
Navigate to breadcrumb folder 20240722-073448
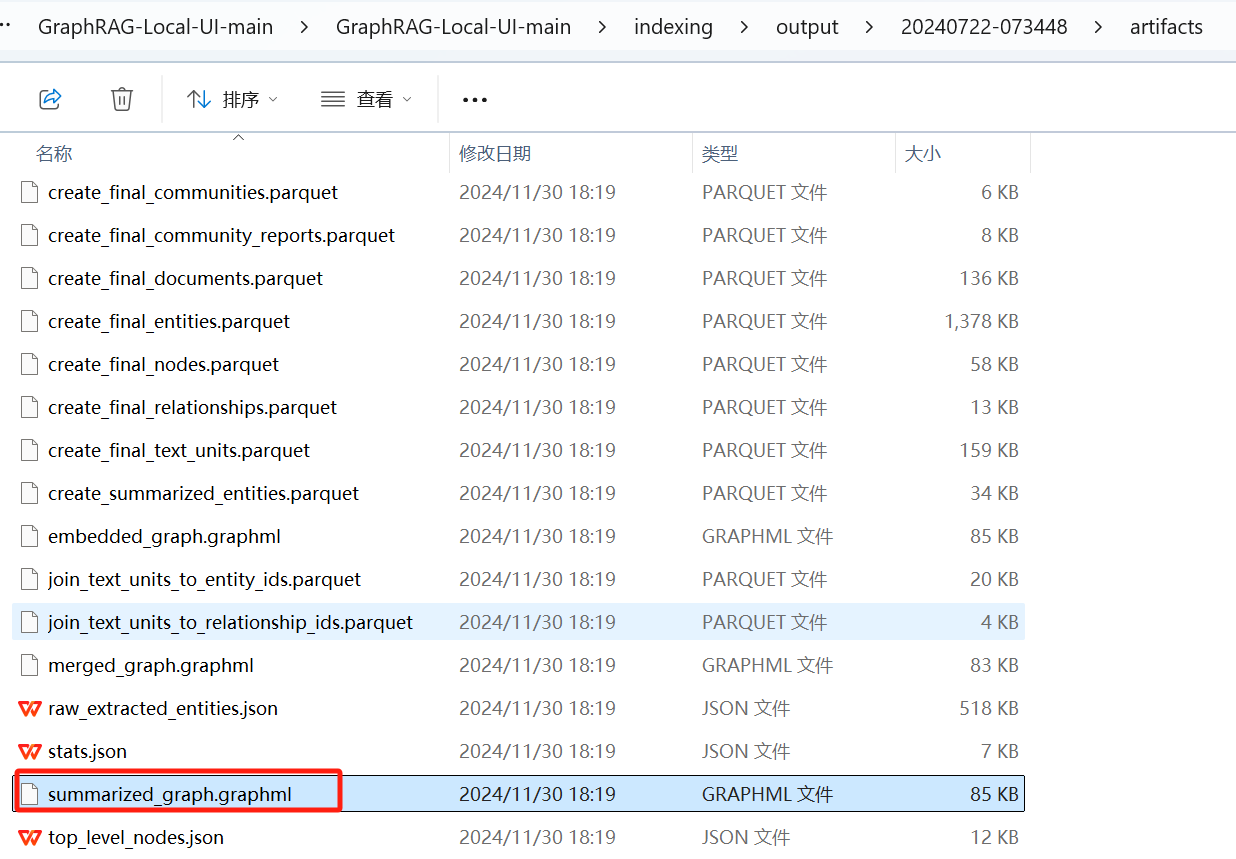(x=984, y=27)
